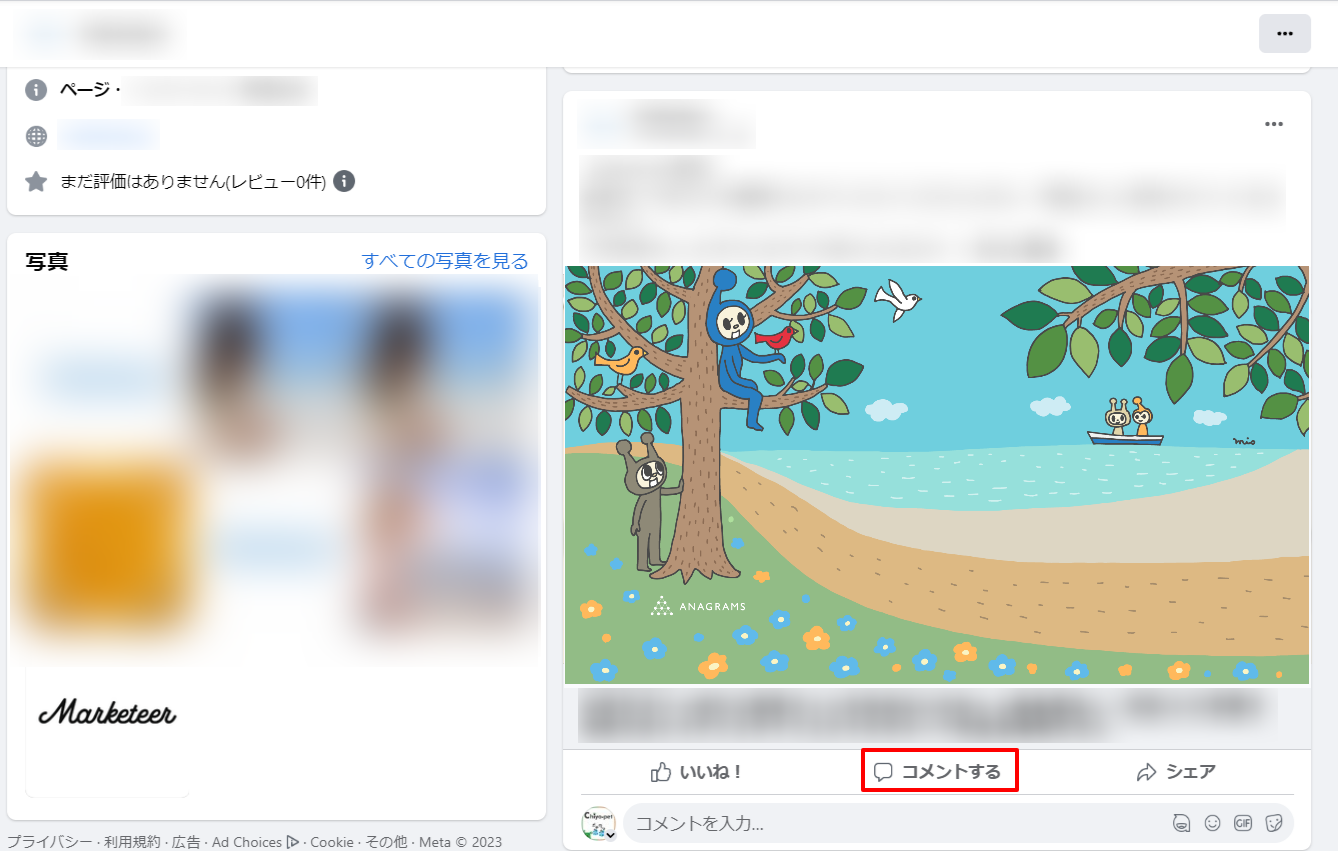
Task: Add a GIF to the comment
Action: pos(1243,823)
